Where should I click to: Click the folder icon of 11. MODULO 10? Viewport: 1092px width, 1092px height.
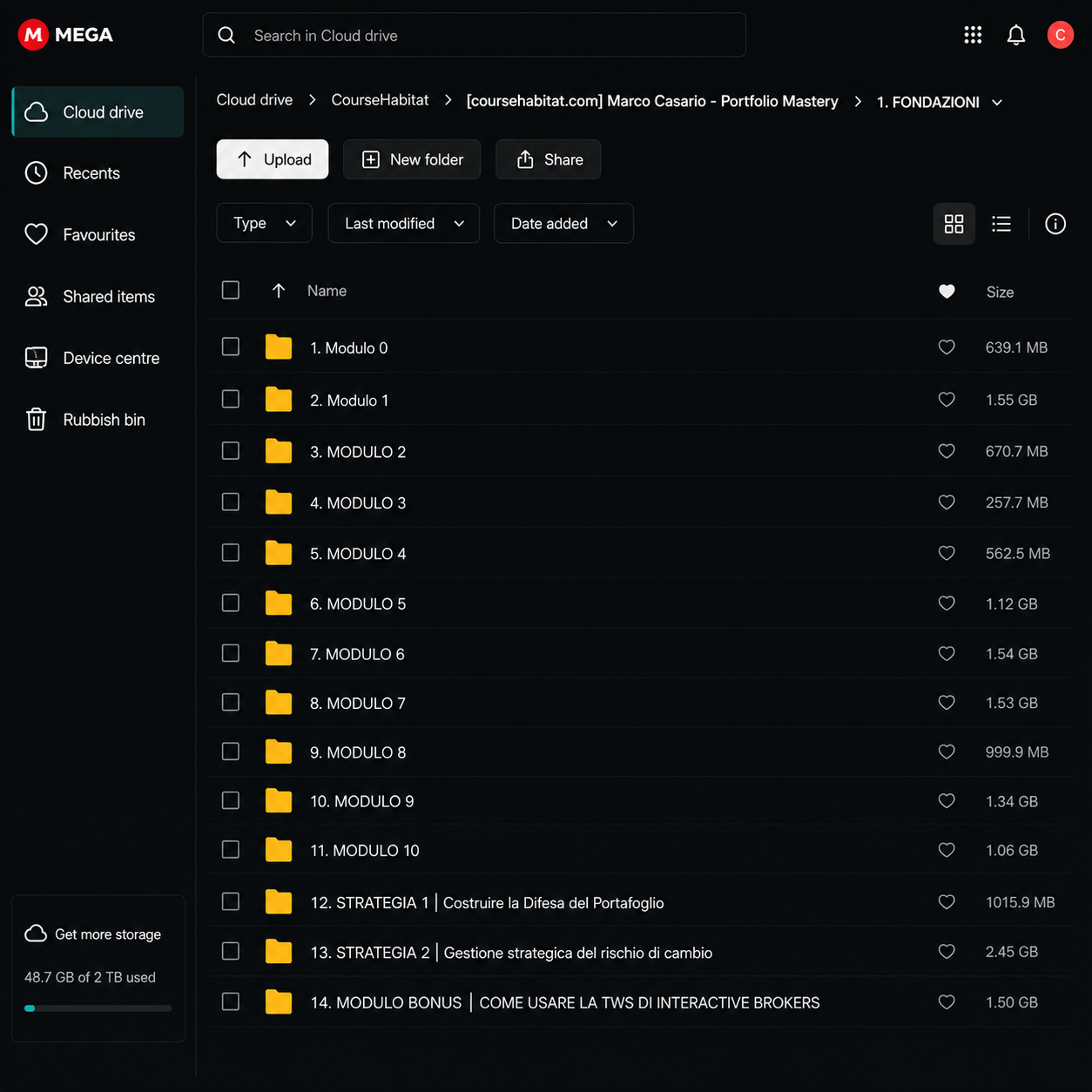279,849
